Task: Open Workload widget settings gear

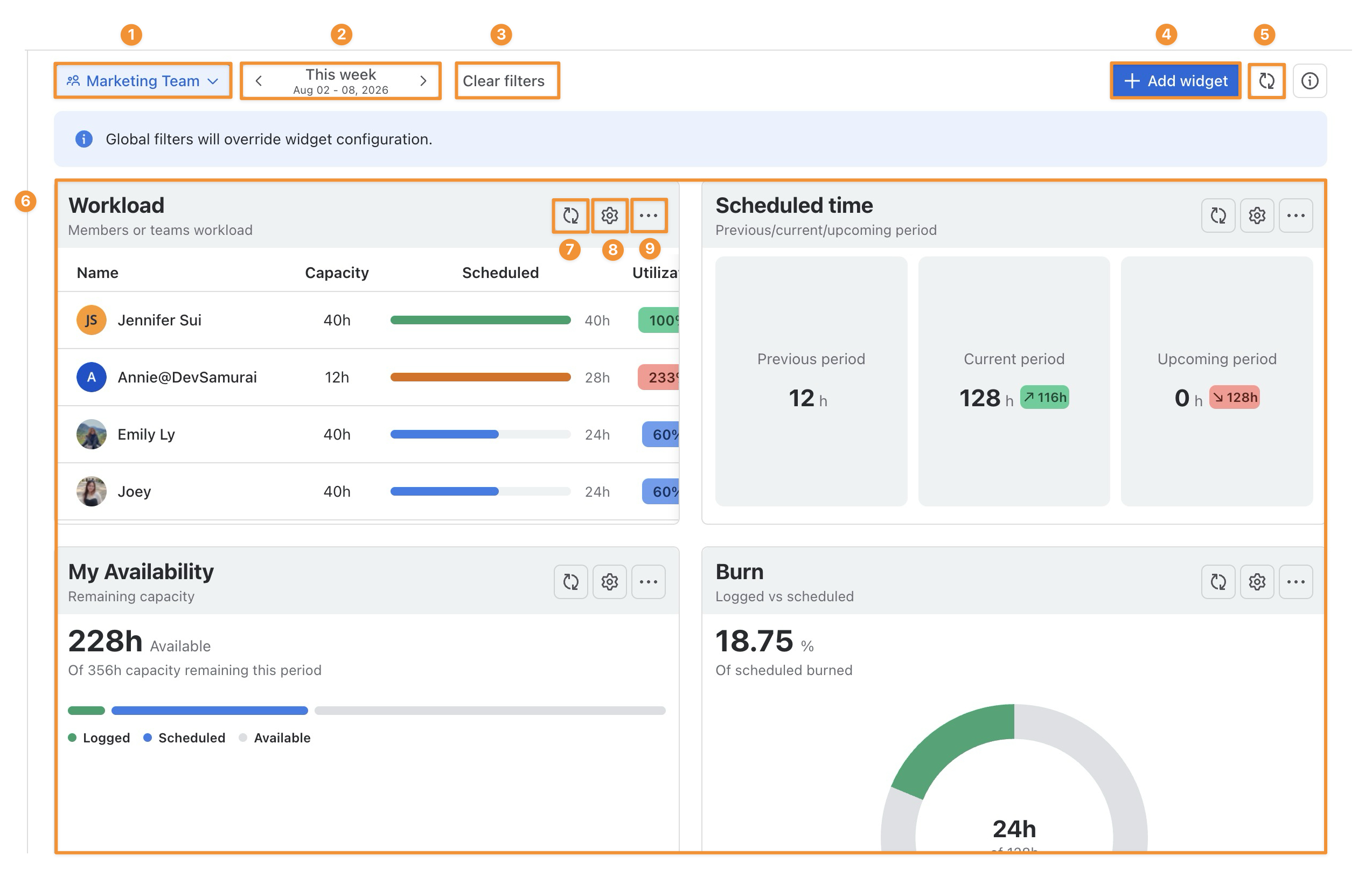Action: pos(609,215)
